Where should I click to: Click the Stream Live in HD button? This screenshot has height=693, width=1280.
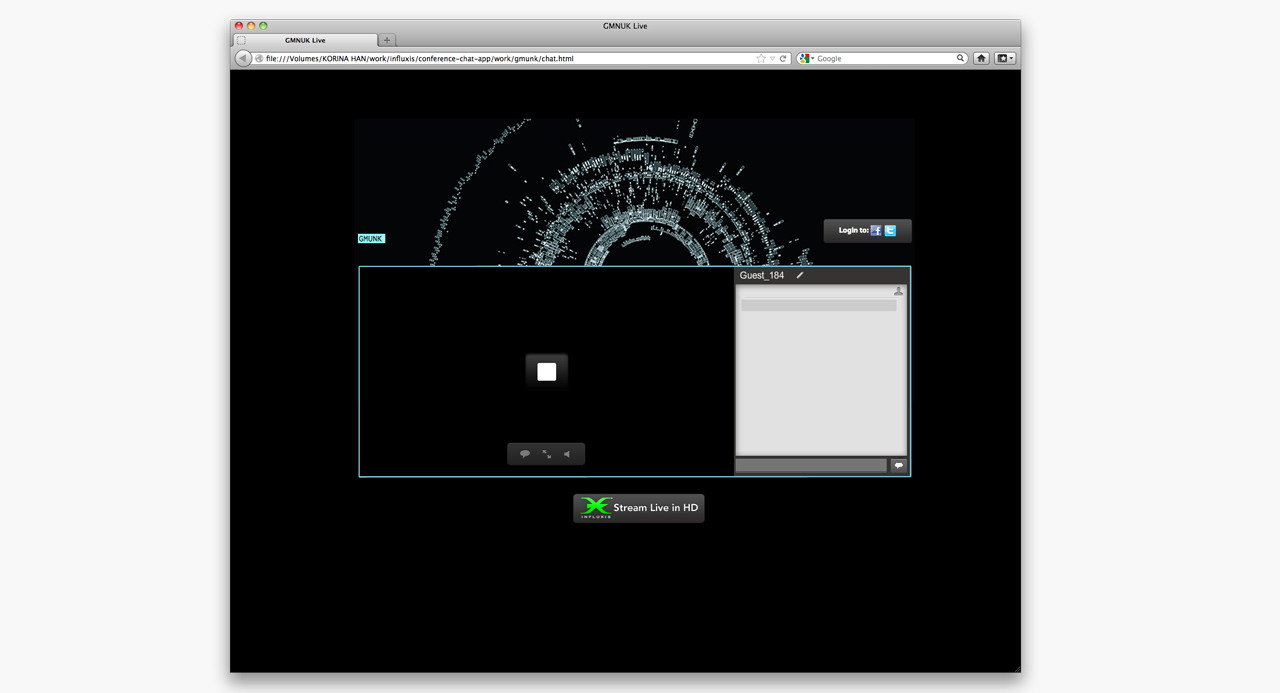[639, 508]
